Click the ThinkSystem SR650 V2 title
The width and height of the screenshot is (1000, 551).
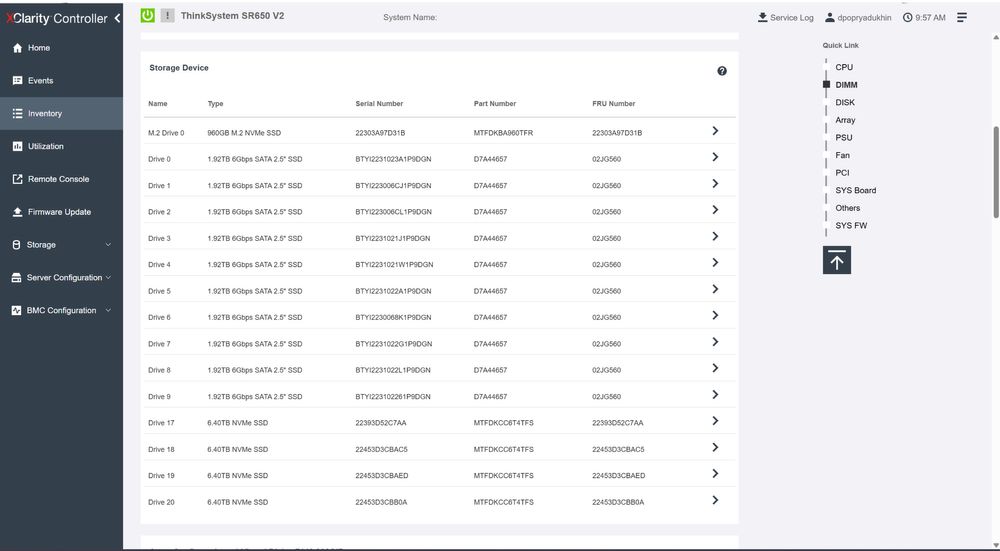[232, 16]
